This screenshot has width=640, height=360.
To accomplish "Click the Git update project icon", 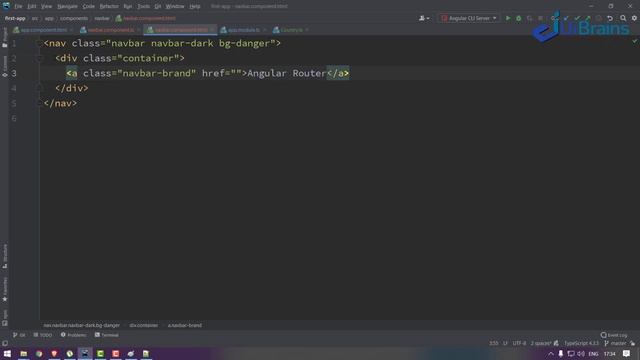I will point(566,18).
